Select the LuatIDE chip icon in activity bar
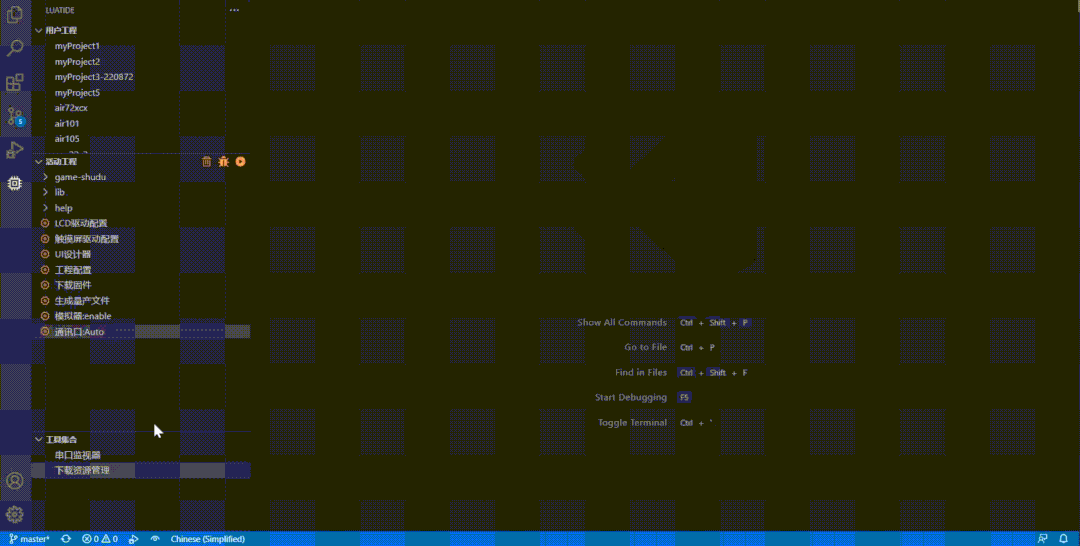The image size is (1080, 546). pyautogui.click(x=14, y=183)
